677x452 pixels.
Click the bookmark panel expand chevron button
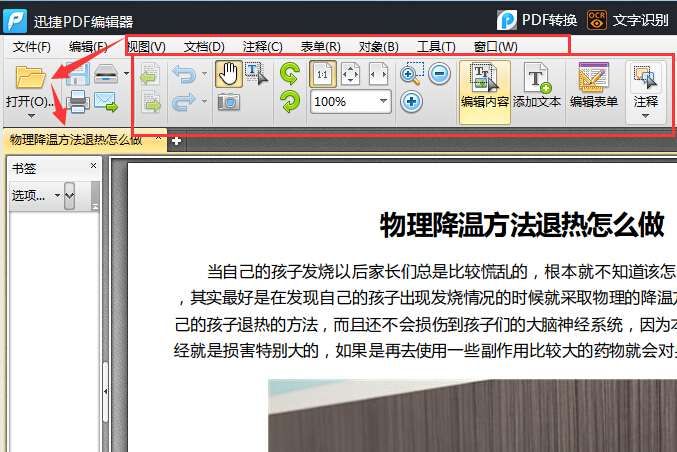pyautogui.click(x=69, y=196)
